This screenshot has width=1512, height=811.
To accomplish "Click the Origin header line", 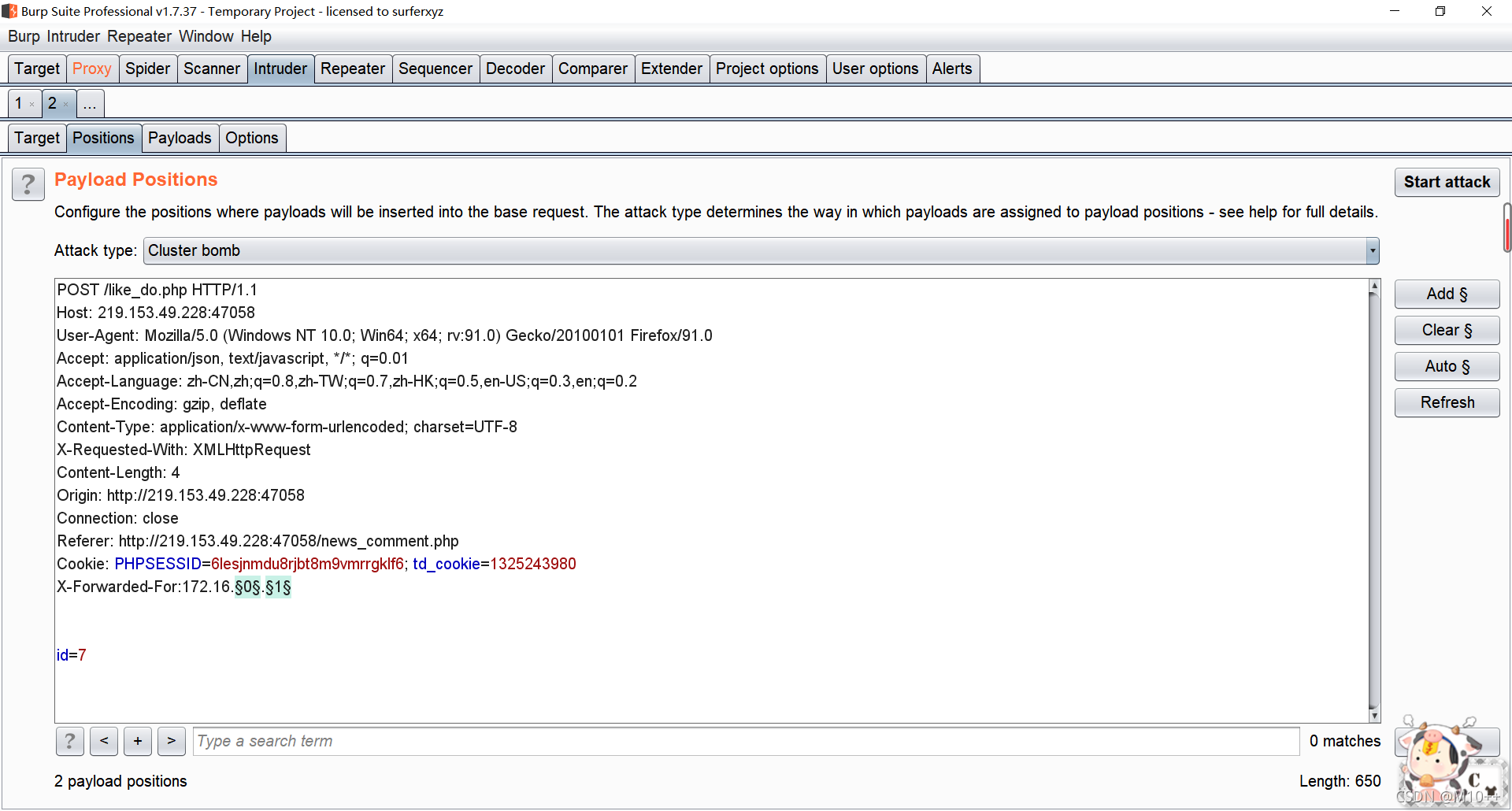I will (180, 495).
